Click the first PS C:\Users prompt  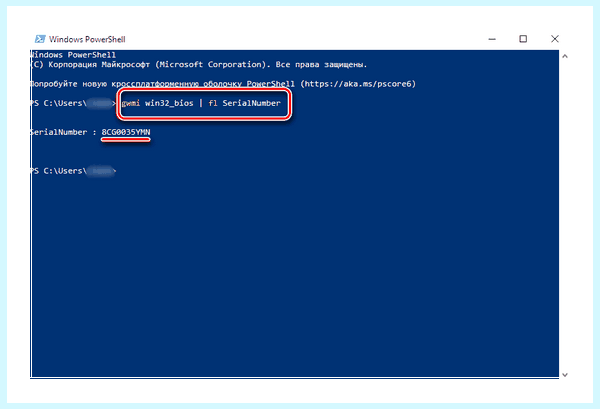[73, 103]
